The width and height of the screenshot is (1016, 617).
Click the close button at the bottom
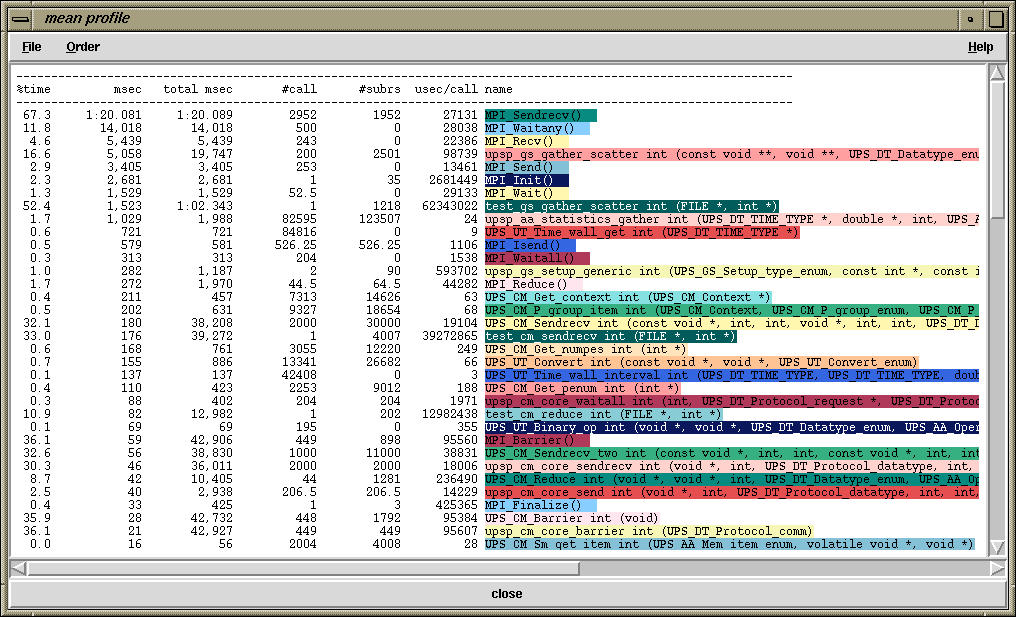[507, 594]
